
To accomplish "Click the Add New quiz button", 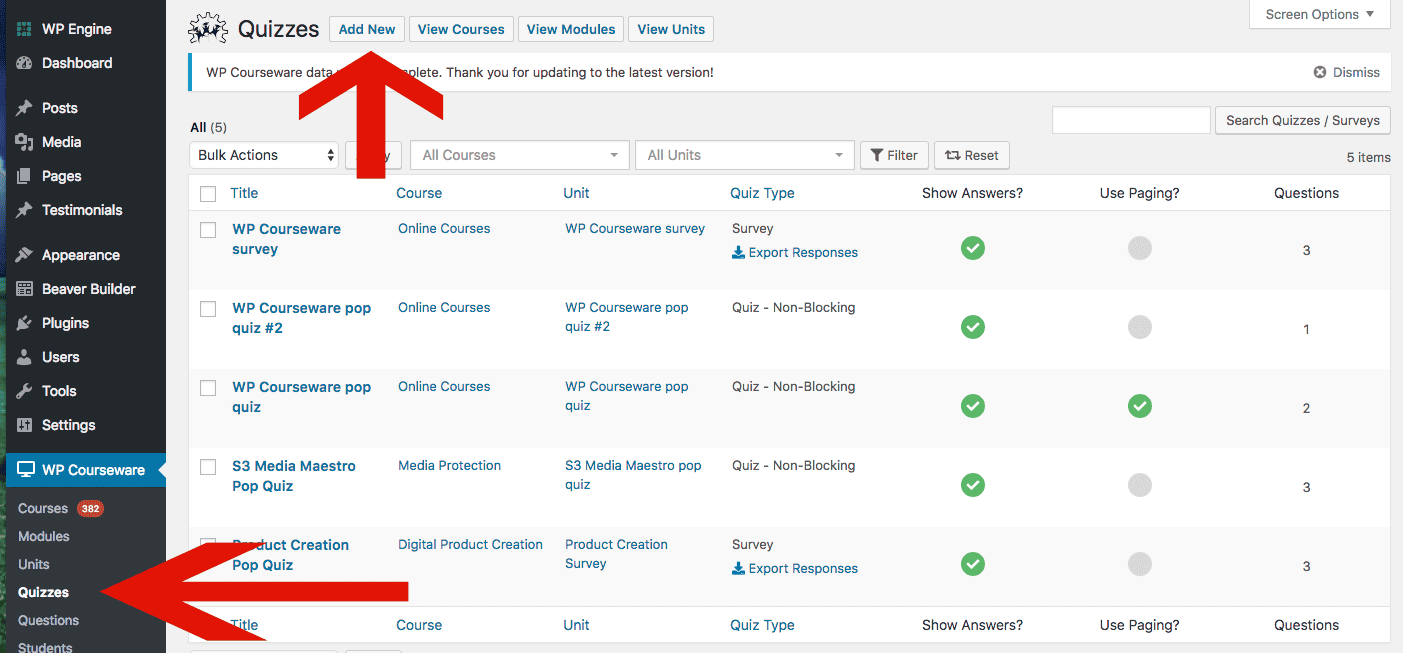I will [367, 29].
